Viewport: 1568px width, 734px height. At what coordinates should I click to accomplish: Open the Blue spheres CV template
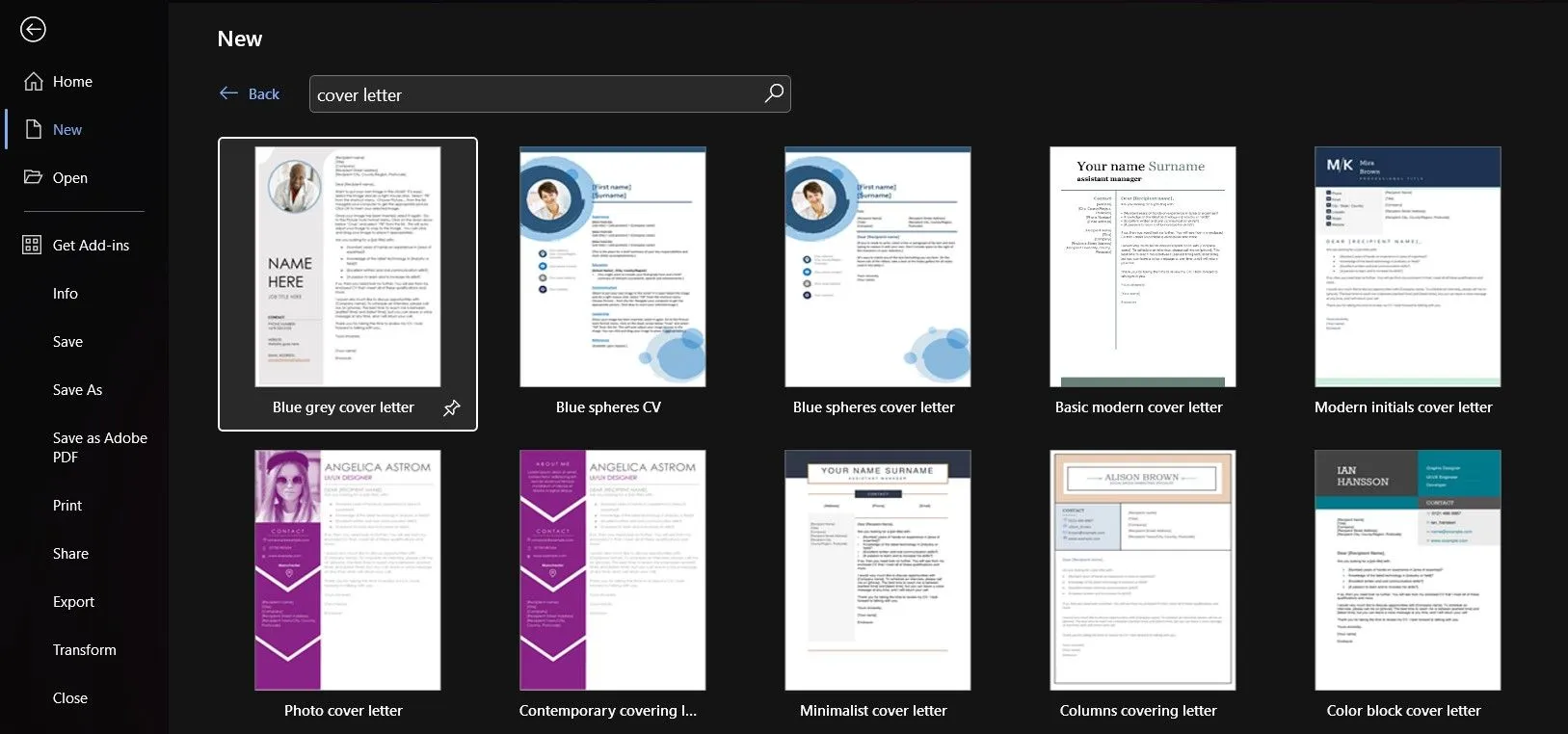(612, 267)
